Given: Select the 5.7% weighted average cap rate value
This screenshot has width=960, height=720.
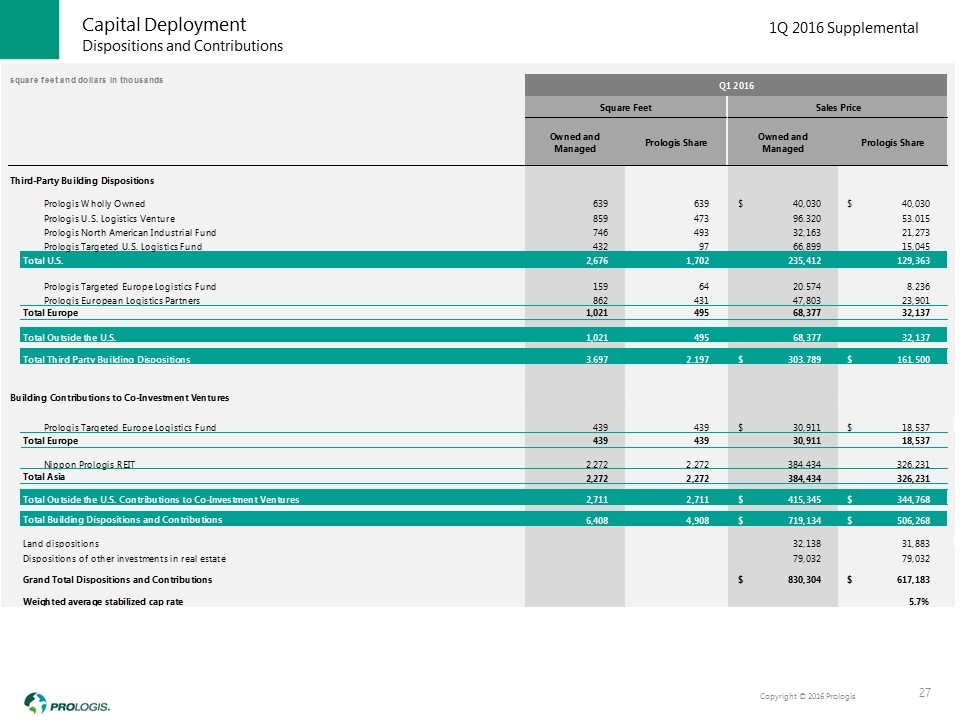Looking at the screenshot, I should pyautogui.click(x=916, y=600).
